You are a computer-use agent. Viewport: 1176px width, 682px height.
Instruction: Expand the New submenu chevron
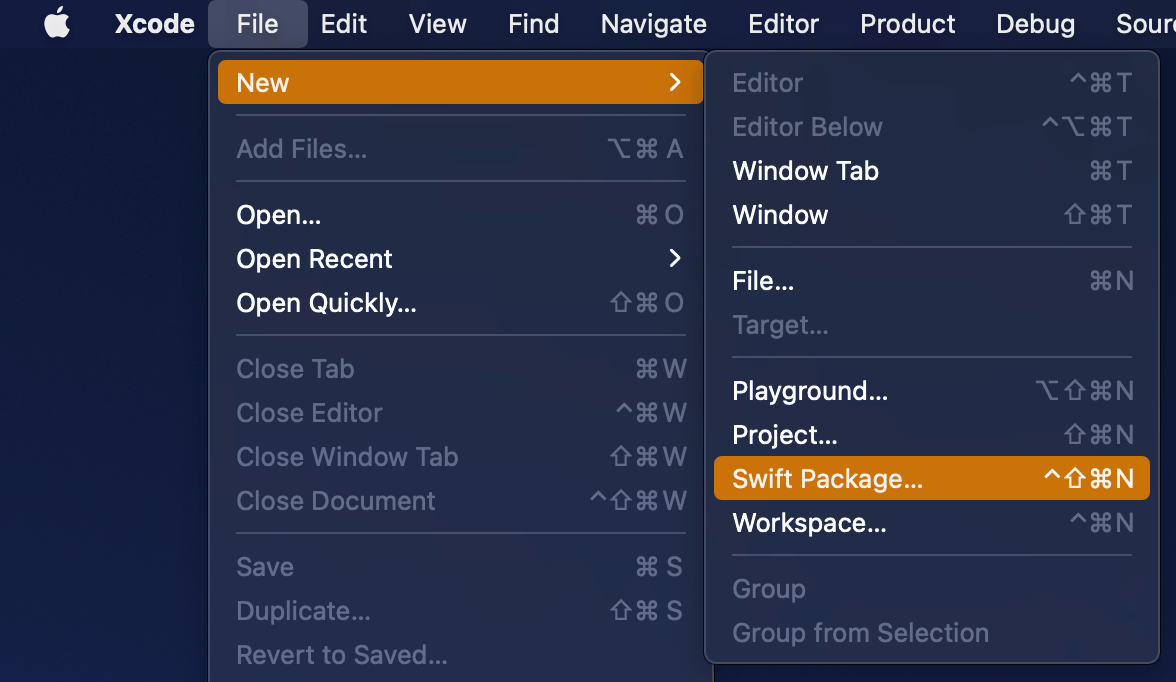675,83
